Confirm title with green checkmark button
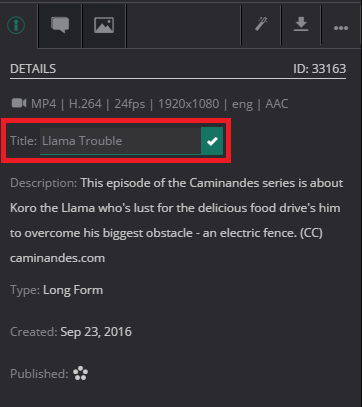This screenshot has width=362, height=407. point(212,141)
